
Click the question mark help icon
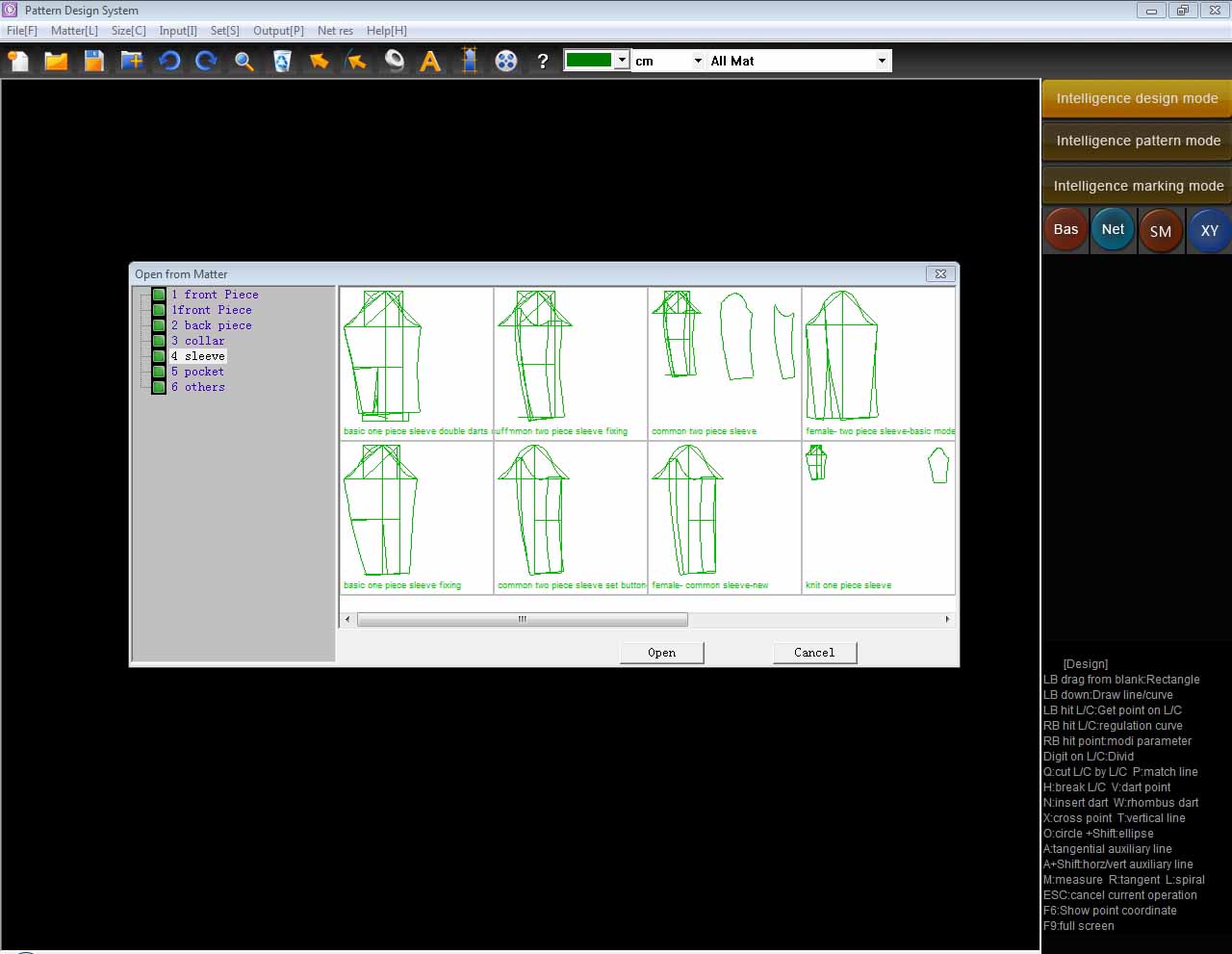pyautogui.click(x=543, y=62)
